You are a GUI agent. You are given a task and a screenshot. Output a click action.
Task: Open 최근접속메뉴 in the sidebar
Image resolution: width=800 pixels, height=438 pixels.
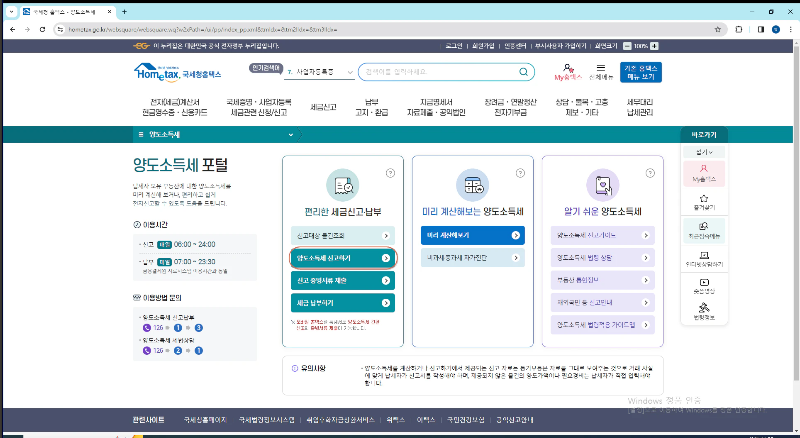pyautogui.click(x=704, y=230)
